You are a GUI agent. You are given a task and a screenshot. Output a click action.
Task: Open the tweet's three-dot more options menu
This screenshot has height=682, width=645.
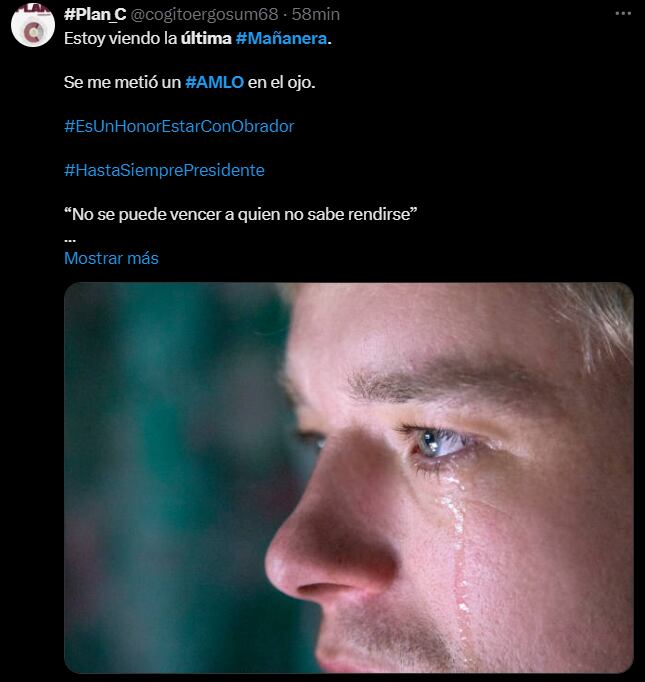pos(623,14)
